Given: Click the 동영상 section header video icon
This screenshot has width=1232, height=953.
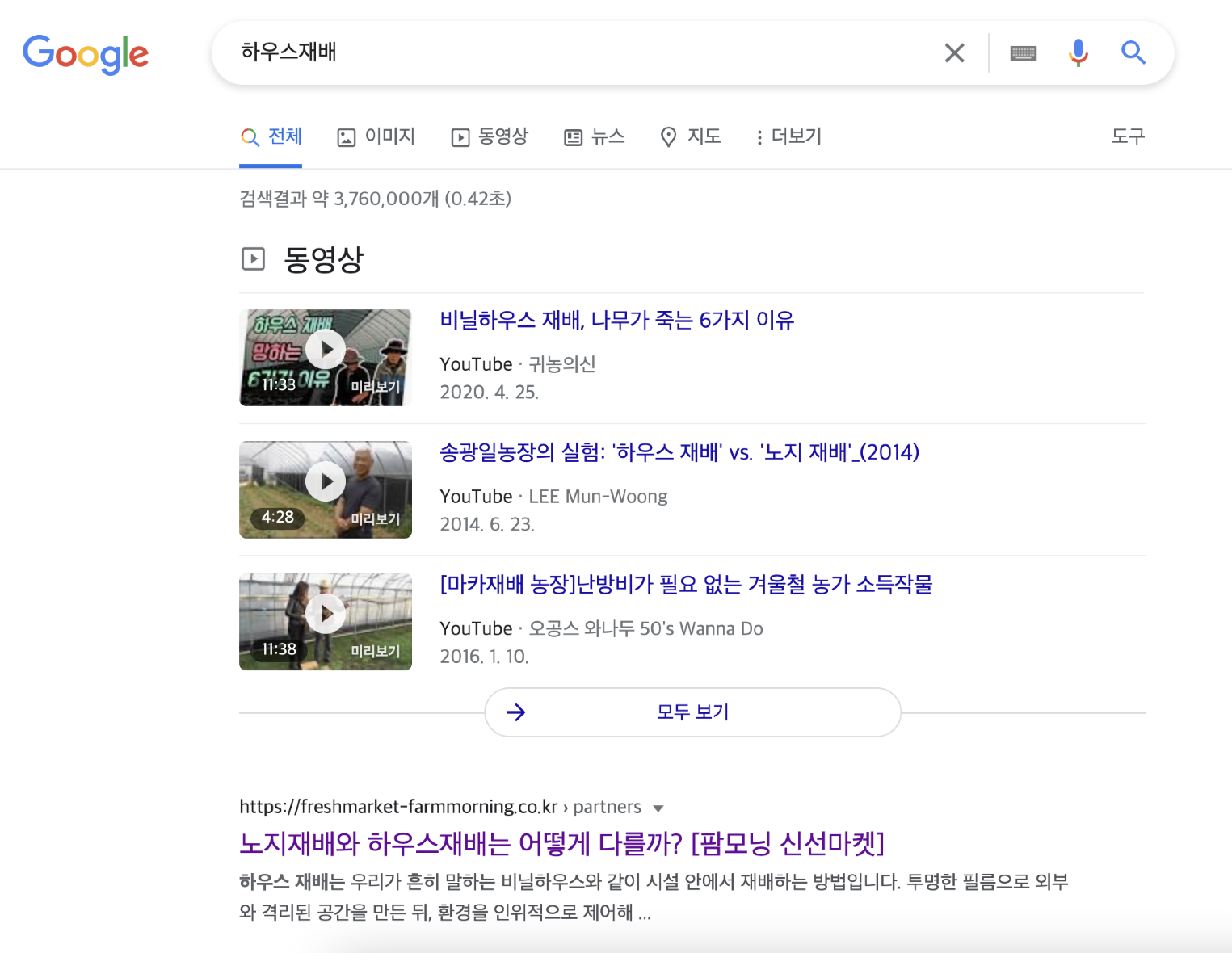Looking at the screenshot, I should (254, 258).
